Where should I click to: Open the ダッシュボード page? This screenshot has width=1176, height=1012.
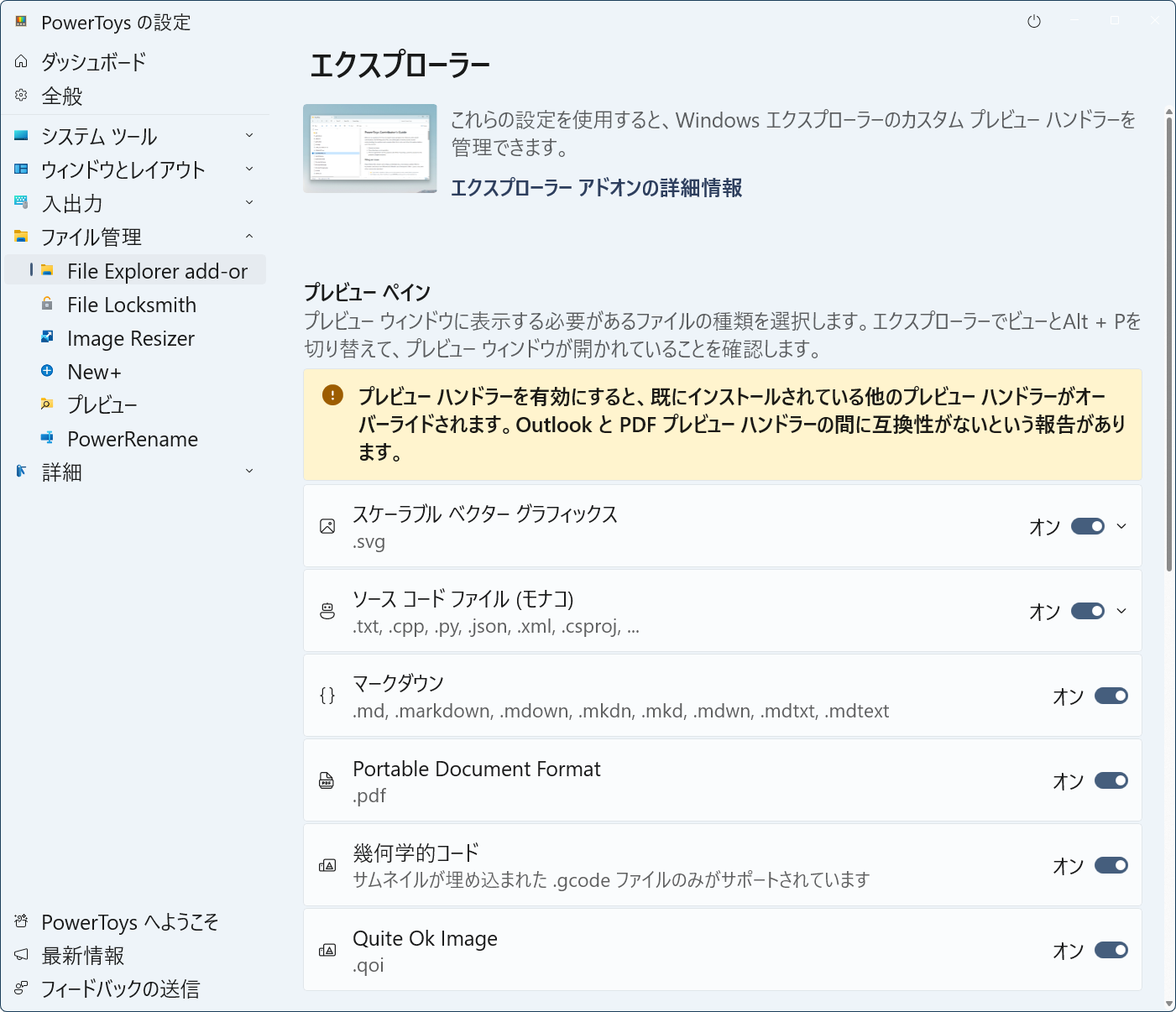(135, 61)
